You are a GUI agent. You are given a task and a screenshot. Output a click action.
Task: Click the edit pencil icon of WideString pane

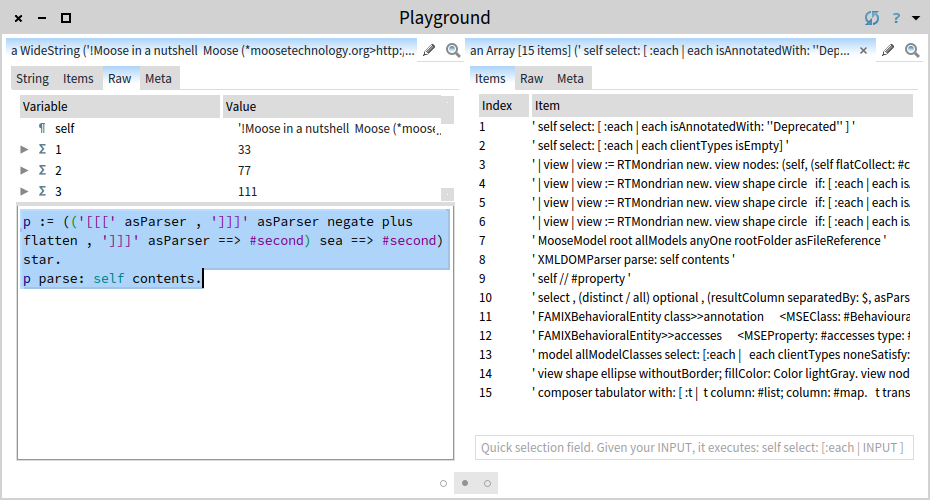click(429, 50)
